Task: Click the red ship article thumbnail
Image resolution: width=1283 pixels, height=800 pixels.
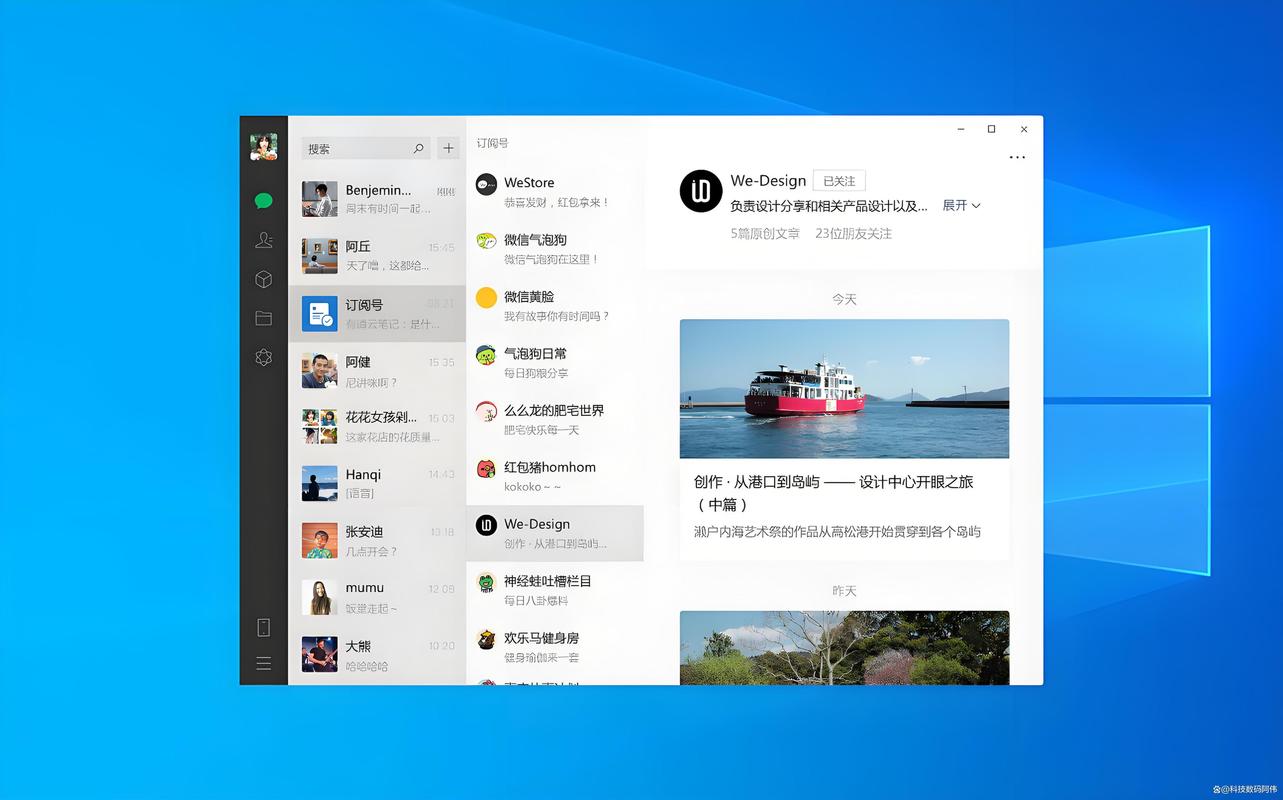Action: click(x=843, y=388)
